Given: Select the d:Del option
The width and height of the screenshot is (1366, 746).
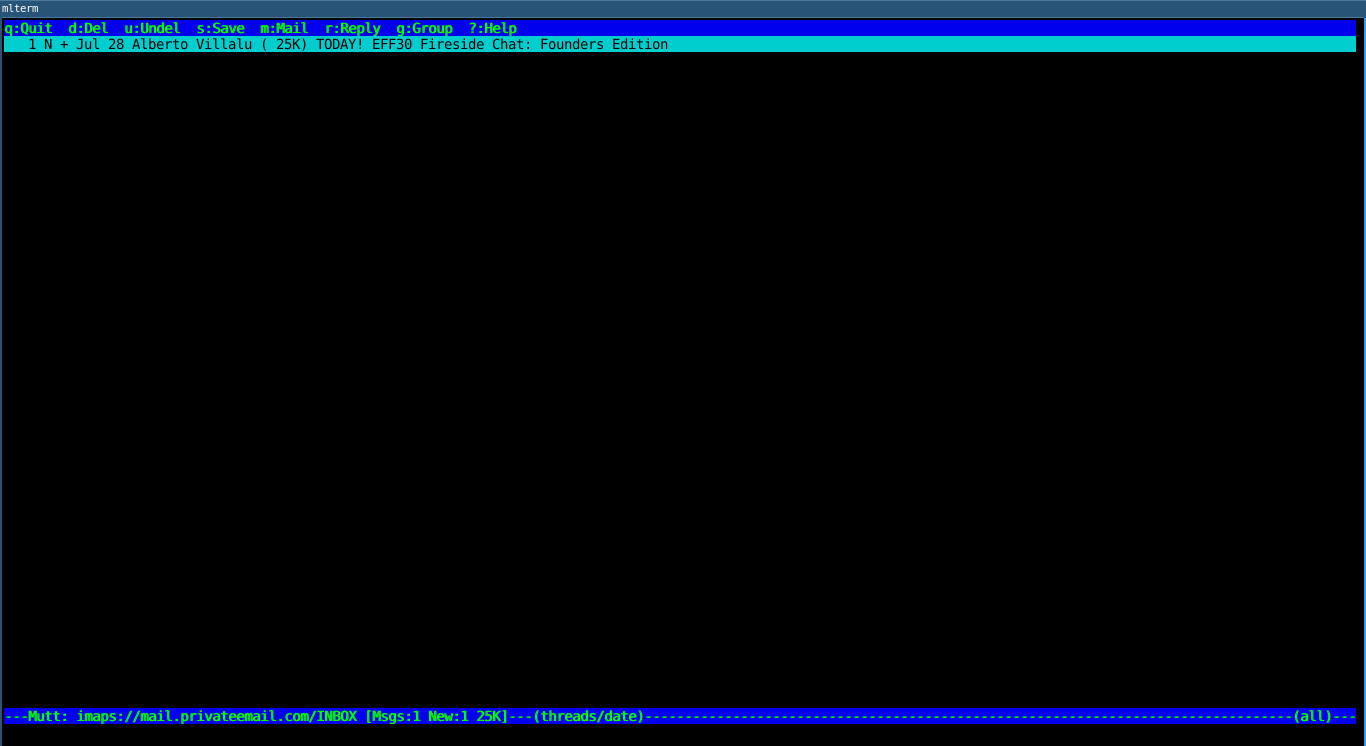Looking at the screenshot, I should coord(88,28).
